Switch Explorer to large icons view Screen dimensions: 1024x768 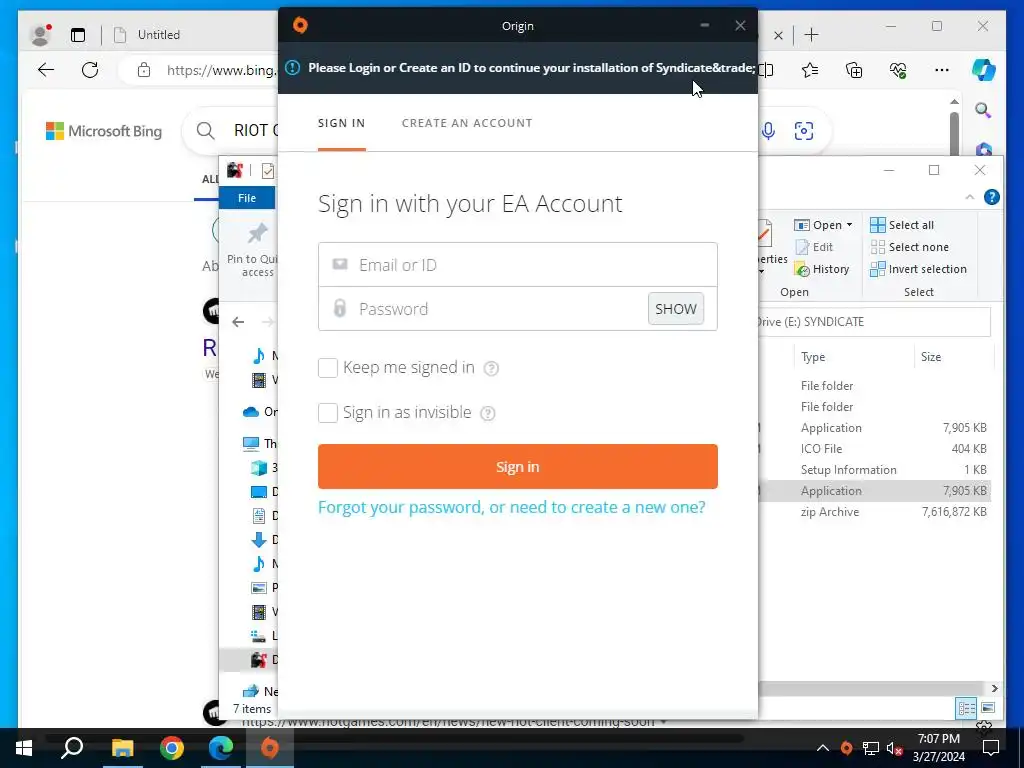pos(989,708)
